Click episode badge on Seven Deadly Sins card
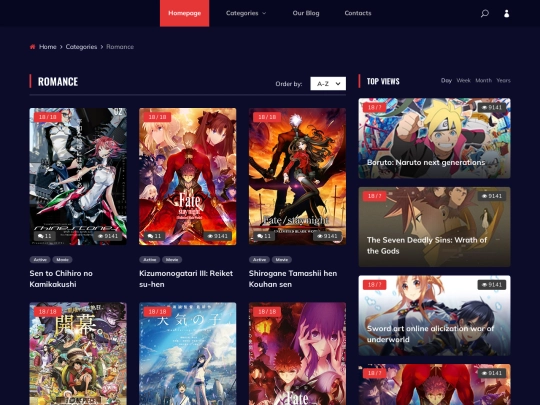 [375, 196]
